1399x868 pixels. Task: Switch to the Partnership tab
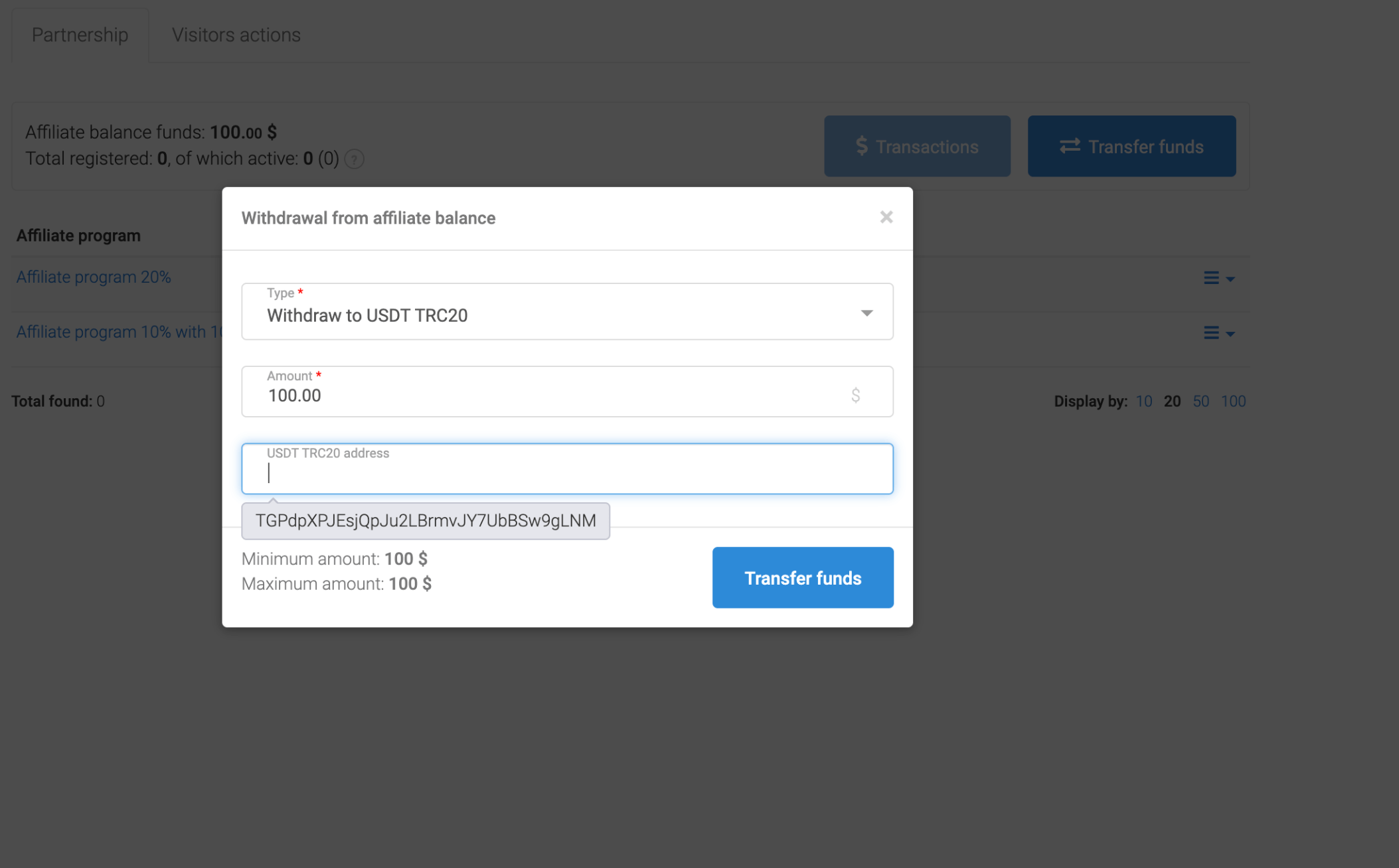click(80, 34)
